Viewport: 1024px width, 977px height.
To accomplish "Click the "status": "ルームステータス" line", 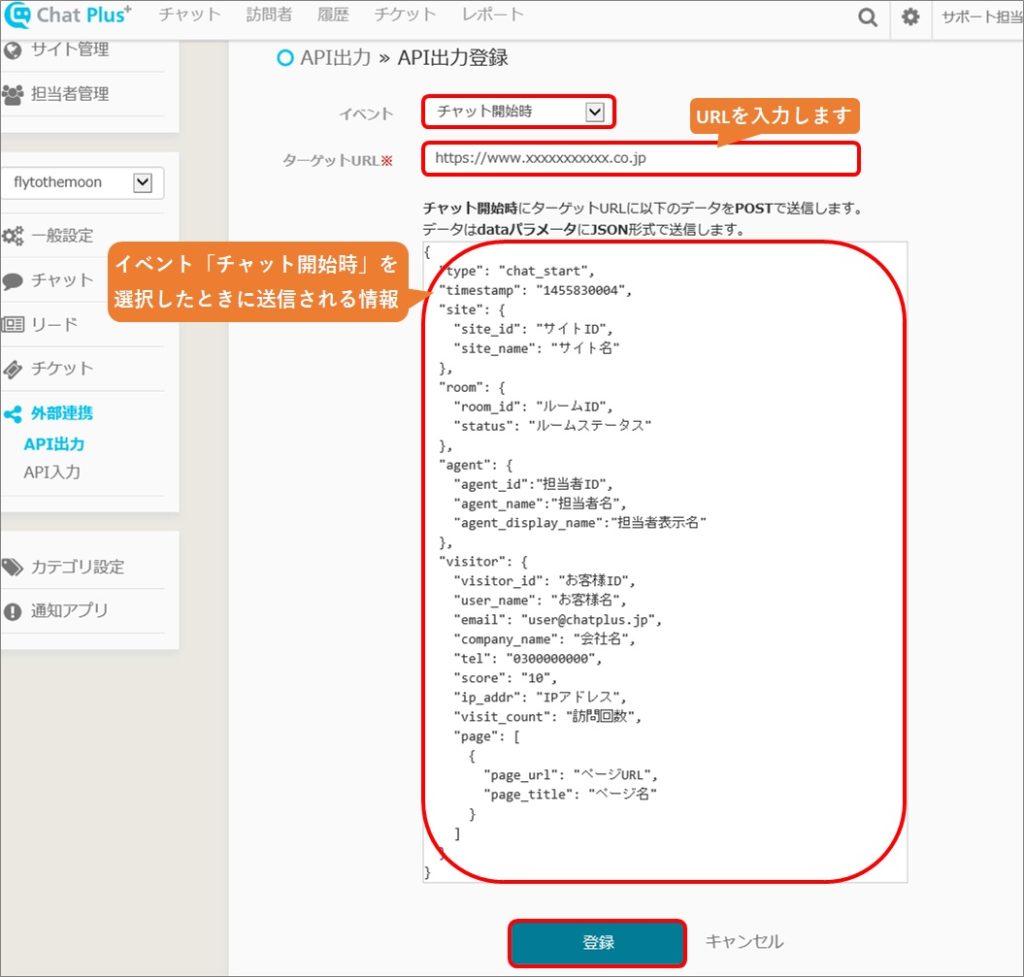I will point(552,426).
